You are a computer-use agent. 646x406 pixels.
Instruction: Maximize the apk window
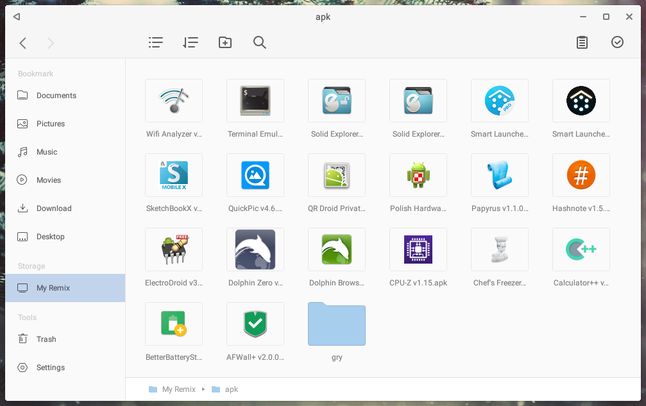tap(606, 16)
